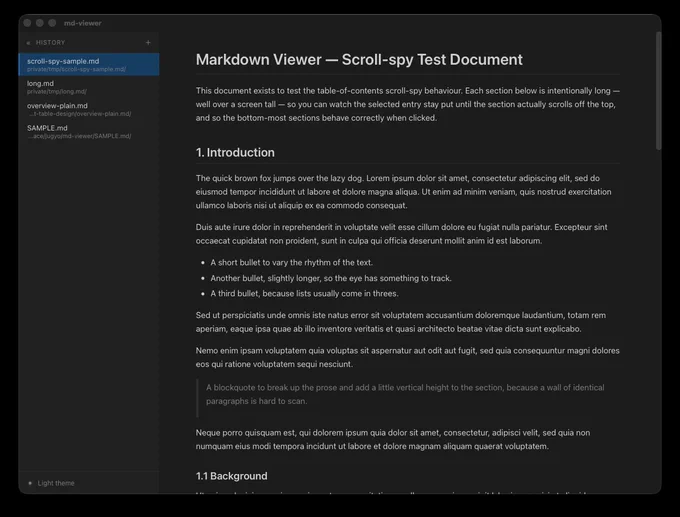The image size is (680, 517).
Task: Close the md-viewer window
Action: click(27, 23)
